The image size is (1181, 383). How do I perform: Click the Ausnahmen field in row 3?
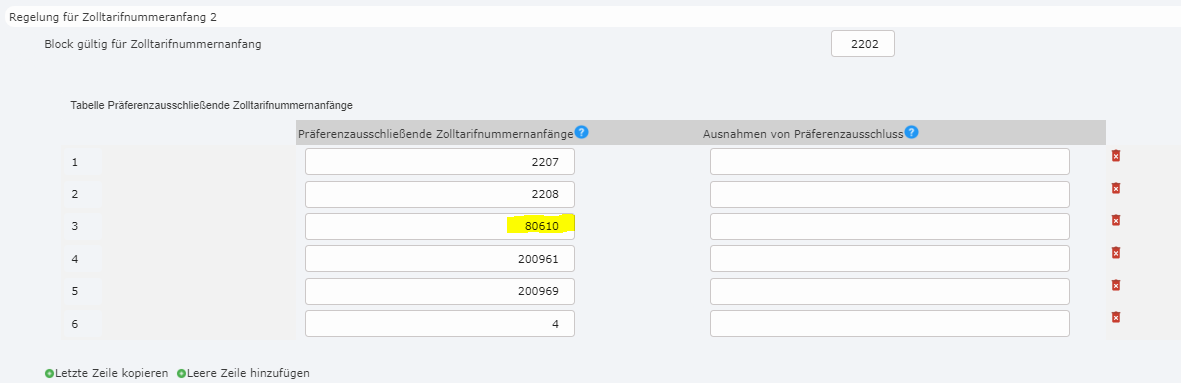click(x=890, y=226)
